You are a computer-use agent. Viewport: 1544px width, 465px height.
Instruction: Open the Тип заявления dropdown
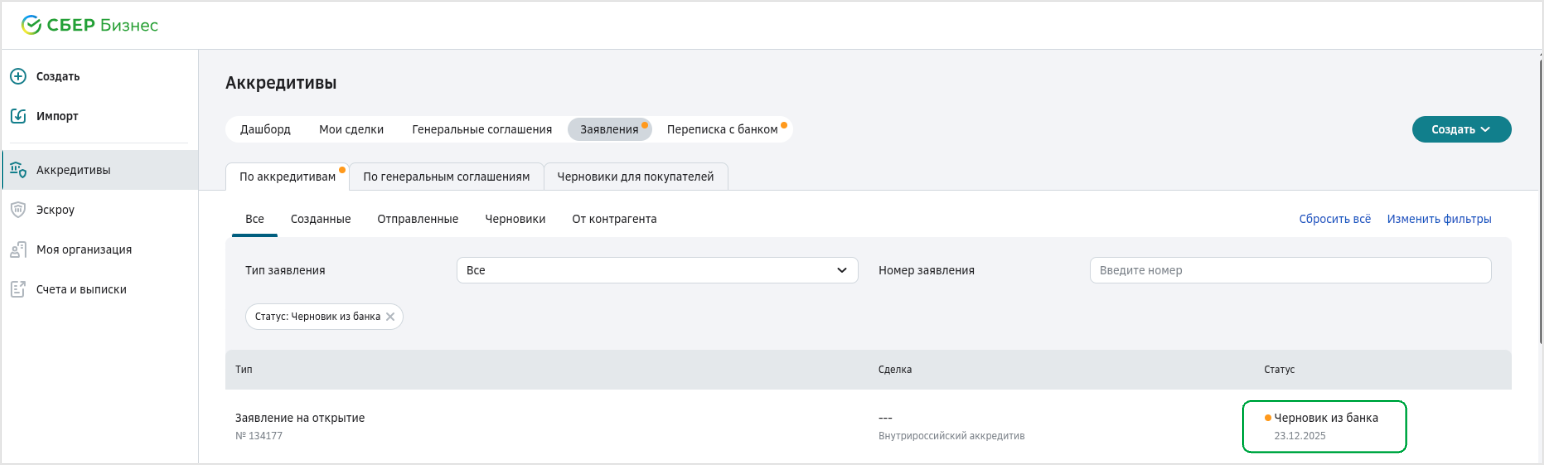click(657, 270)
